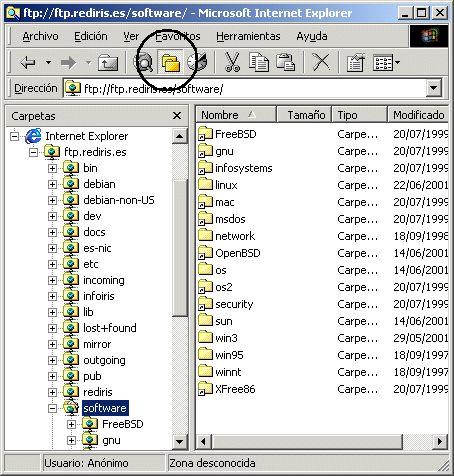The image size is (454, 476).
Task: Open the Ayuda menu
Action: 312,36
